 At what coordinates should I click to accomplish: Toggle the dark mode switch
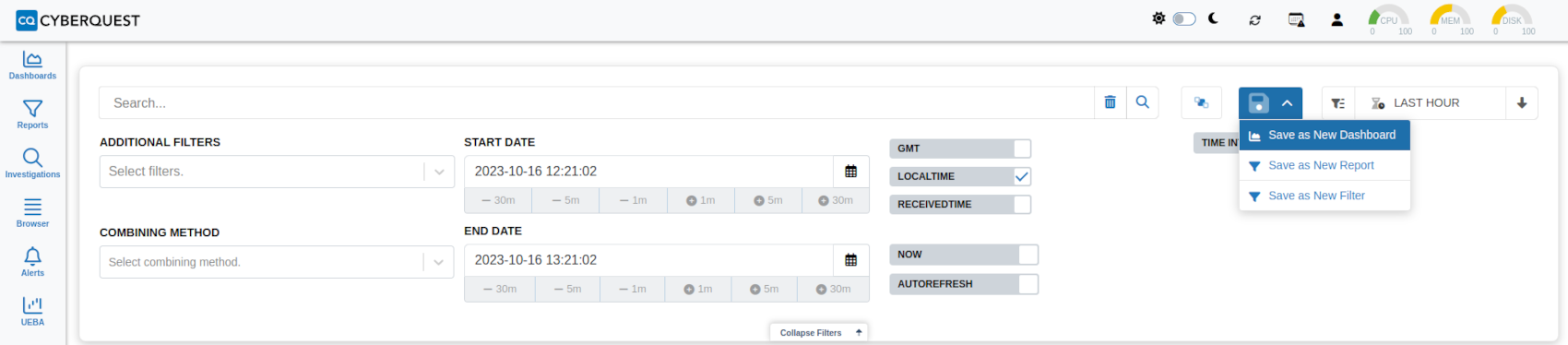tap(1184, 18)
